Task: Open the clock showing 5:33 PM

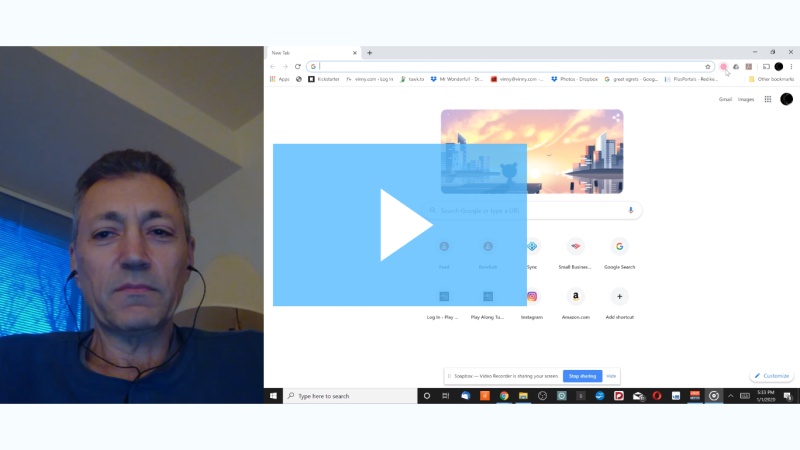Action: click(x=765, y=396)
